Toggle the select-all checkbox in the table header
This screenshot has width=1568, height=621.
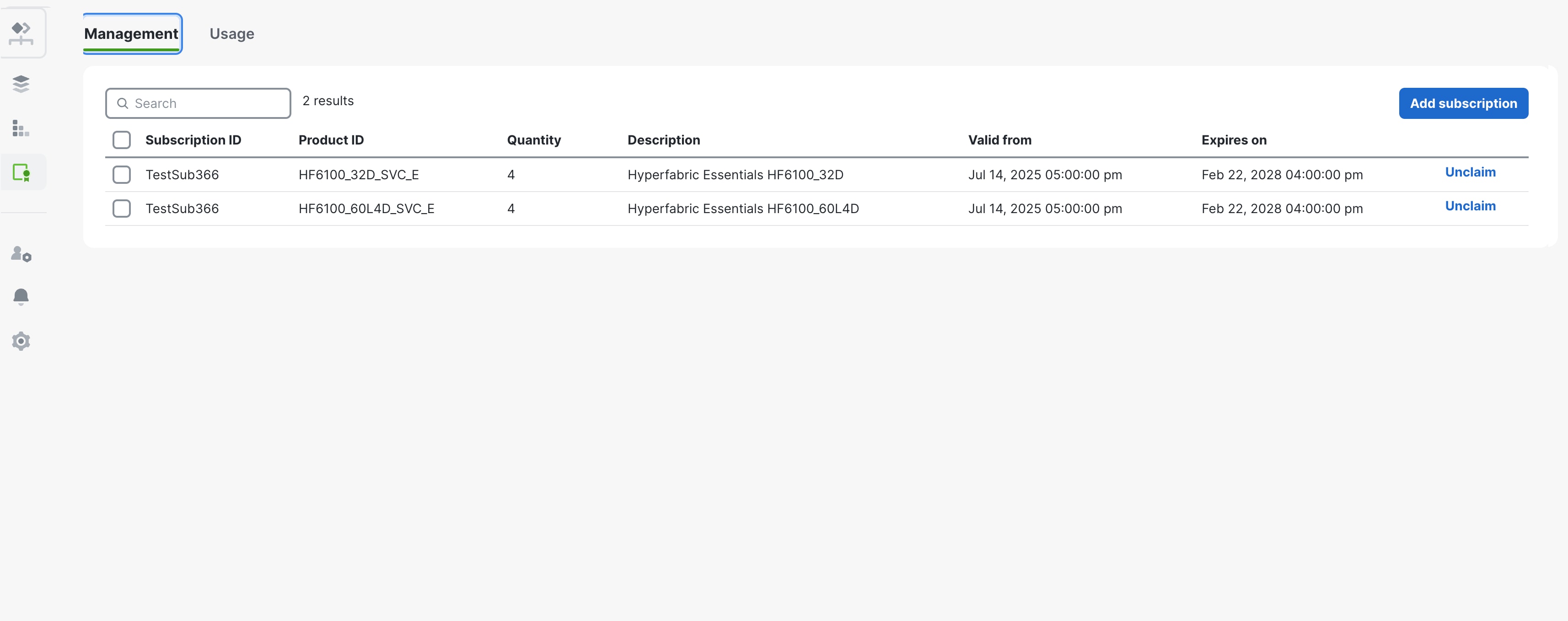pos(122,140)
